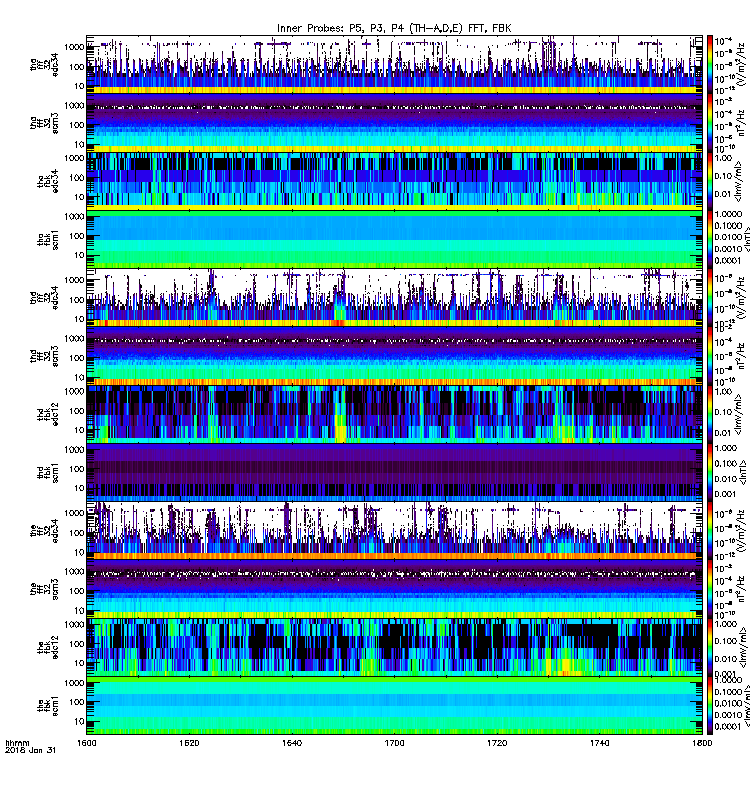This screenshot has height=800, width=750.
Task: Click the '1800' time axis tick label
Action: point(702,743)
